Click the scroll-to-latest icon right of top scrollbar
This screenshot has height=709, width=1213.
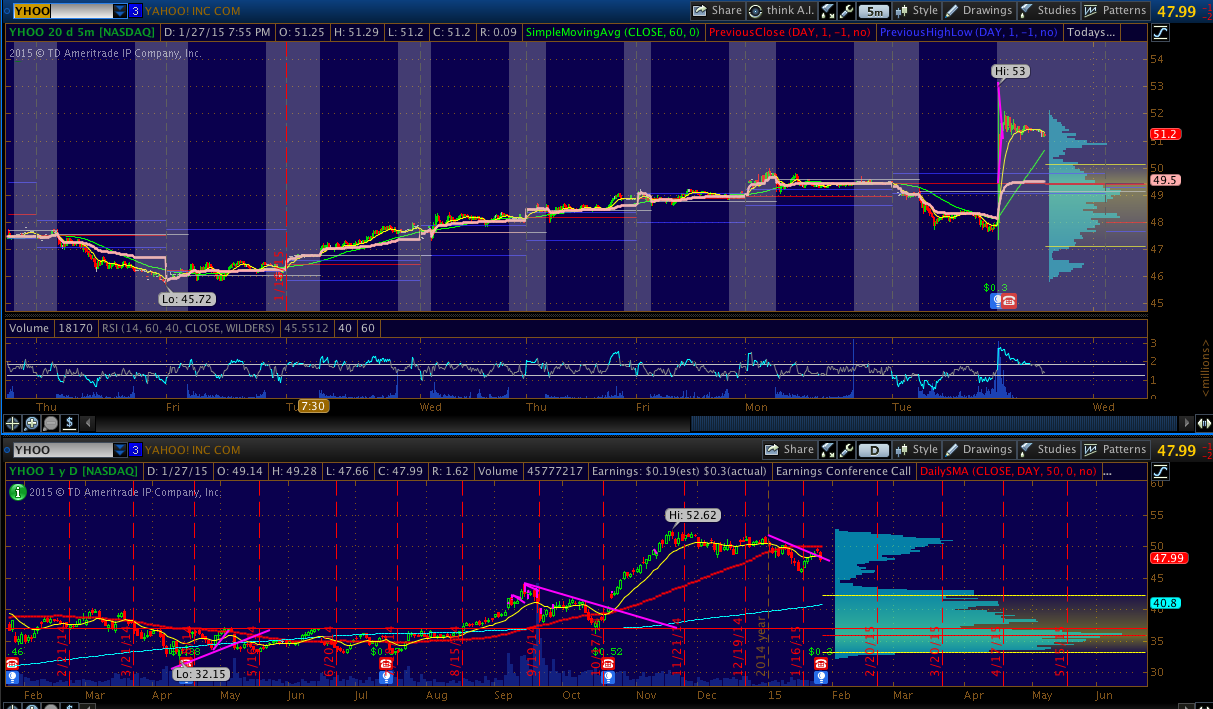coord(1204,423)
